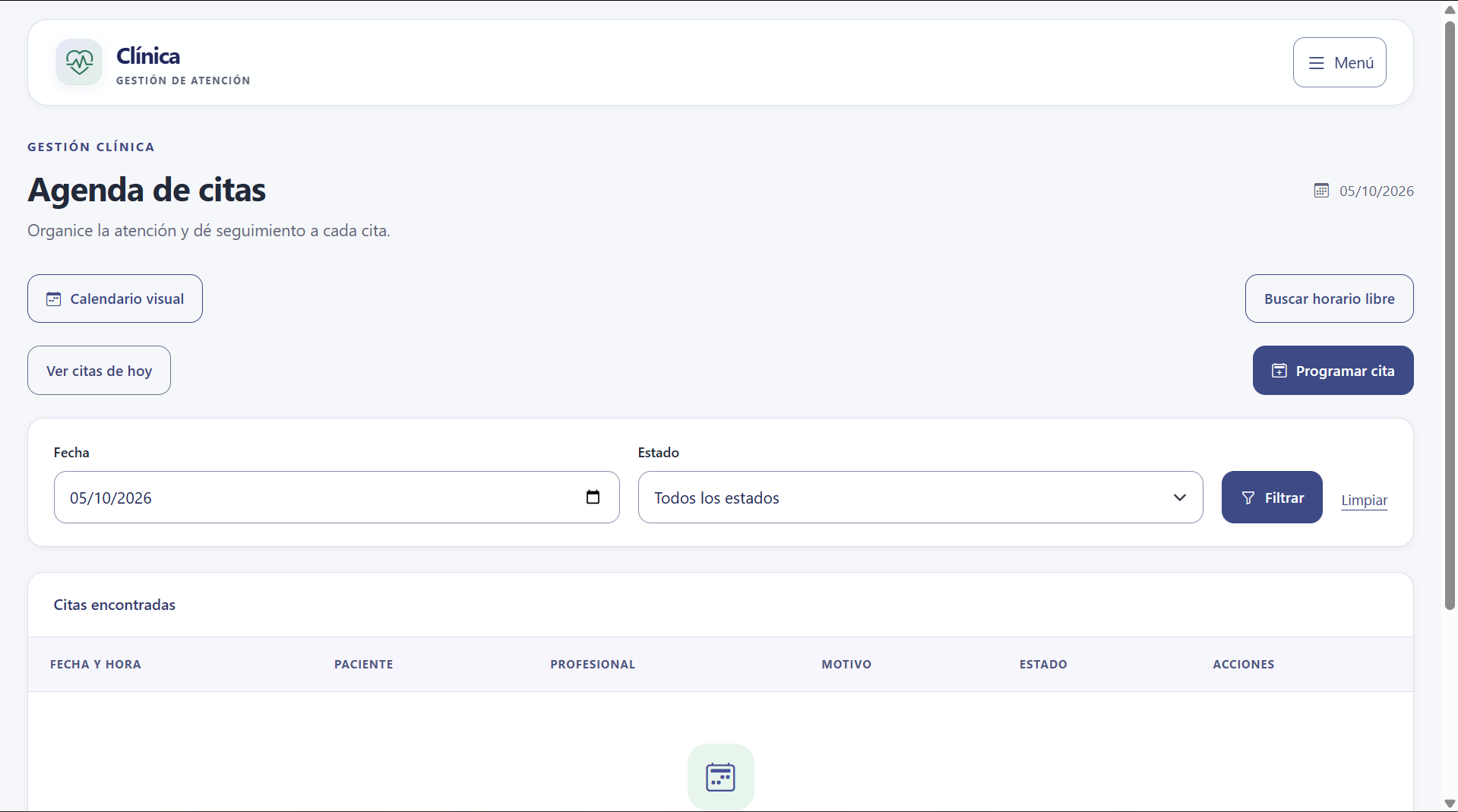Click the "MOTIVO" column header
Viewport: 1458px width, 812px height.
click(x=846, y=665)
